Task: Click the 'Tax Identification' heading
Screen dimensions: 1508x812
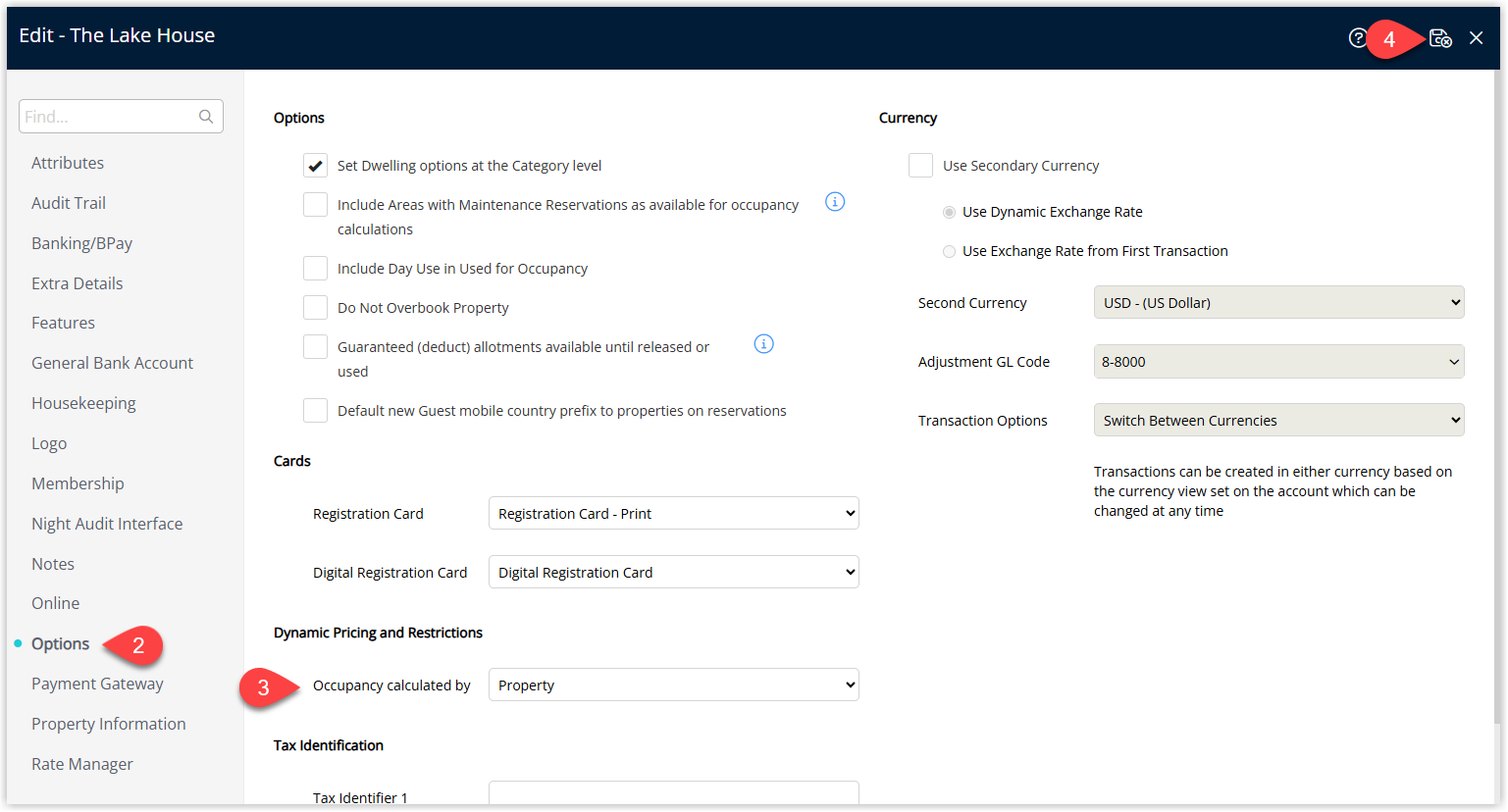Action: point(329,745)
